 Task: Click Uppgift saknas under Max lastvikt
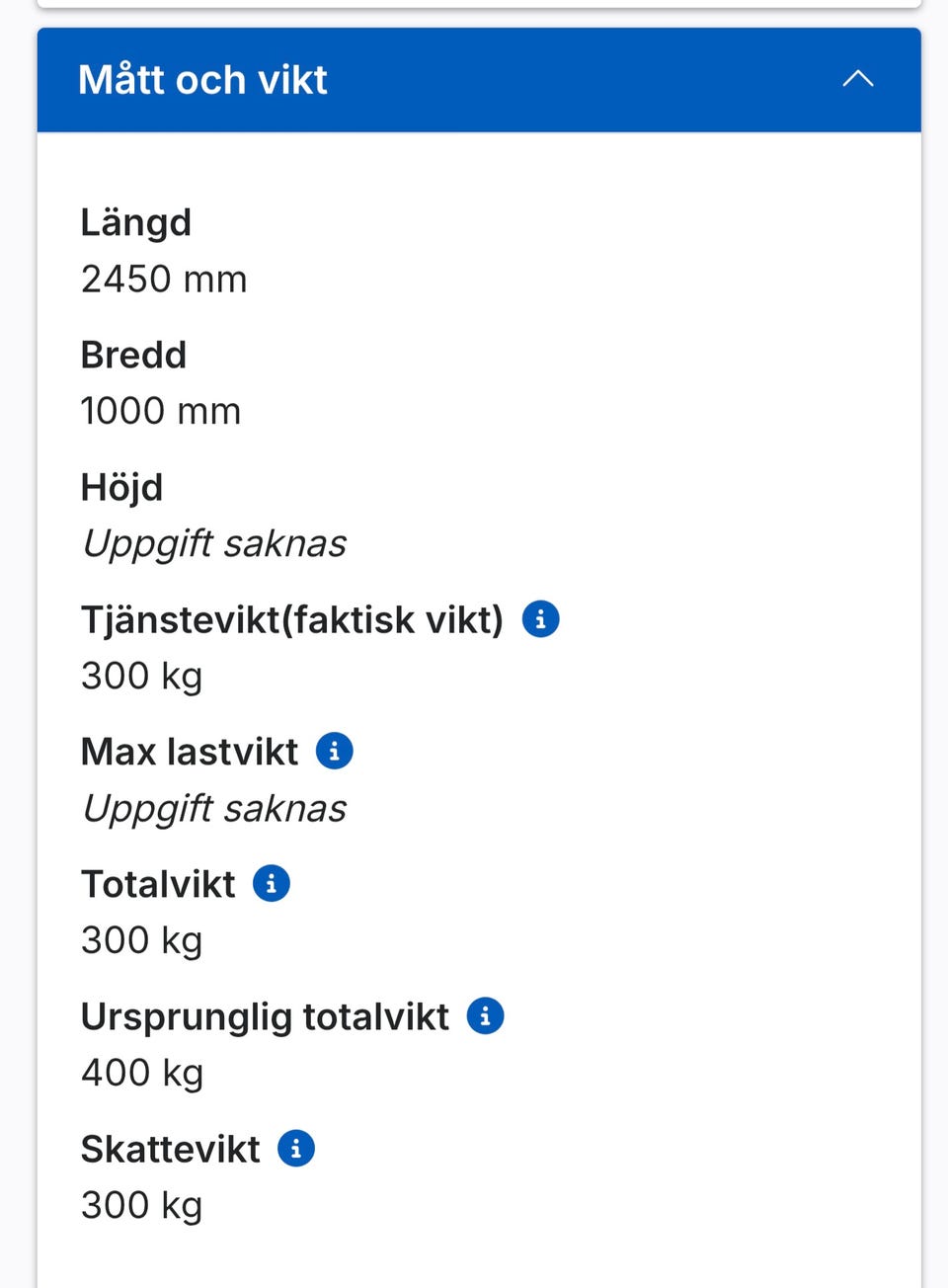pyautogui.click(x=214, y=808)
